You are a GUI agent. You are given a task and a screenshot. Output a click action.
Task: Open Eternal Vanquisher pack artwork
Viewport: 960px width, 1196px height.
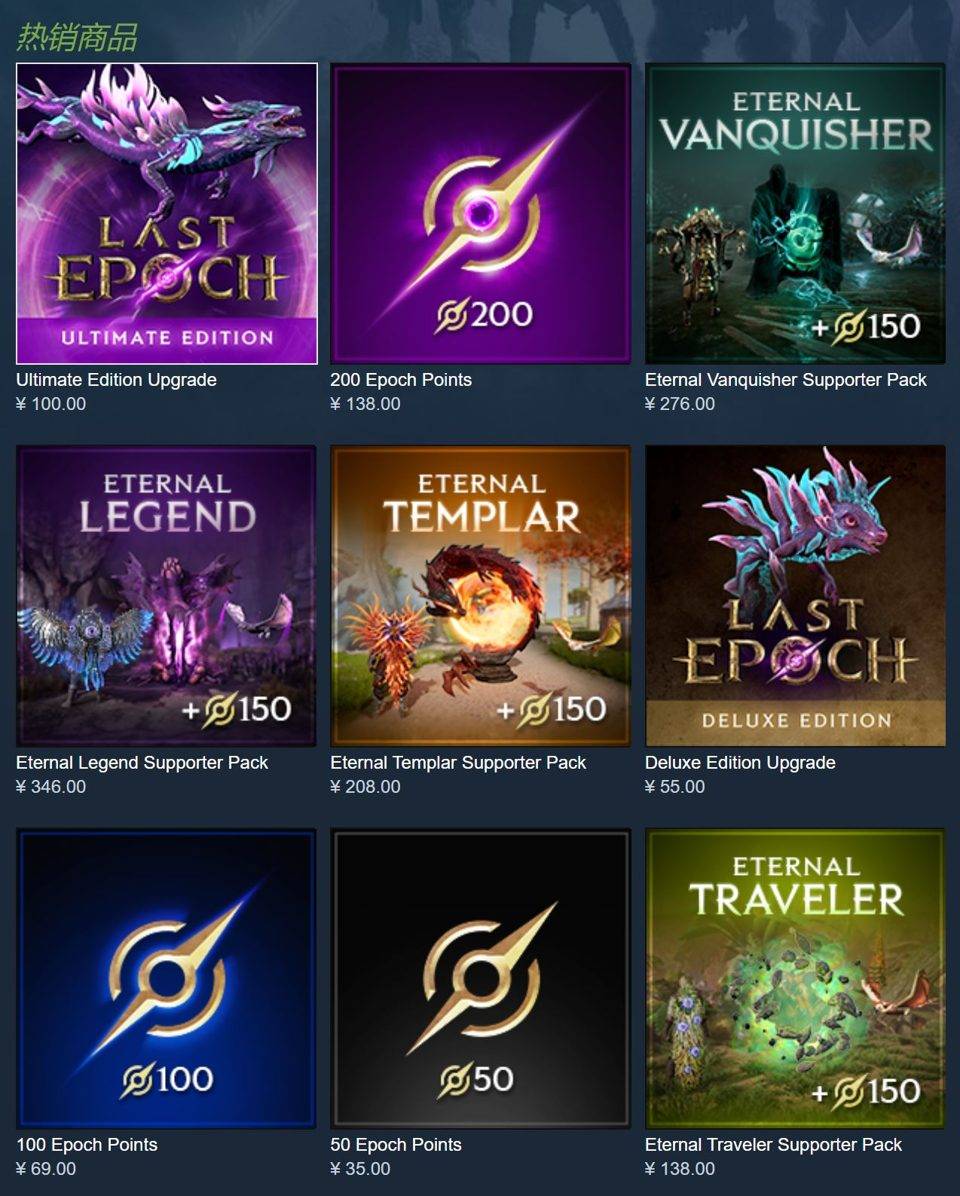click(x=795, y=214)
